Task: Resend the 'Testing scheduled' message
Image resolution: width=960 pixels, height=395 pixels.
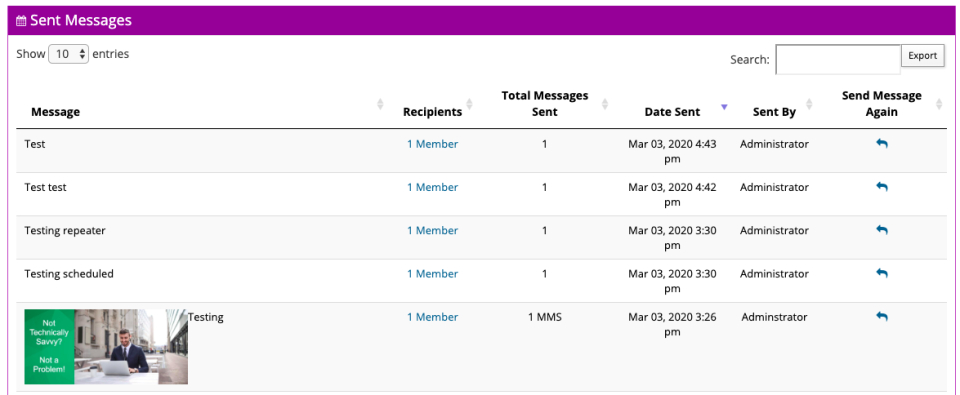Action: pos(882,273)
